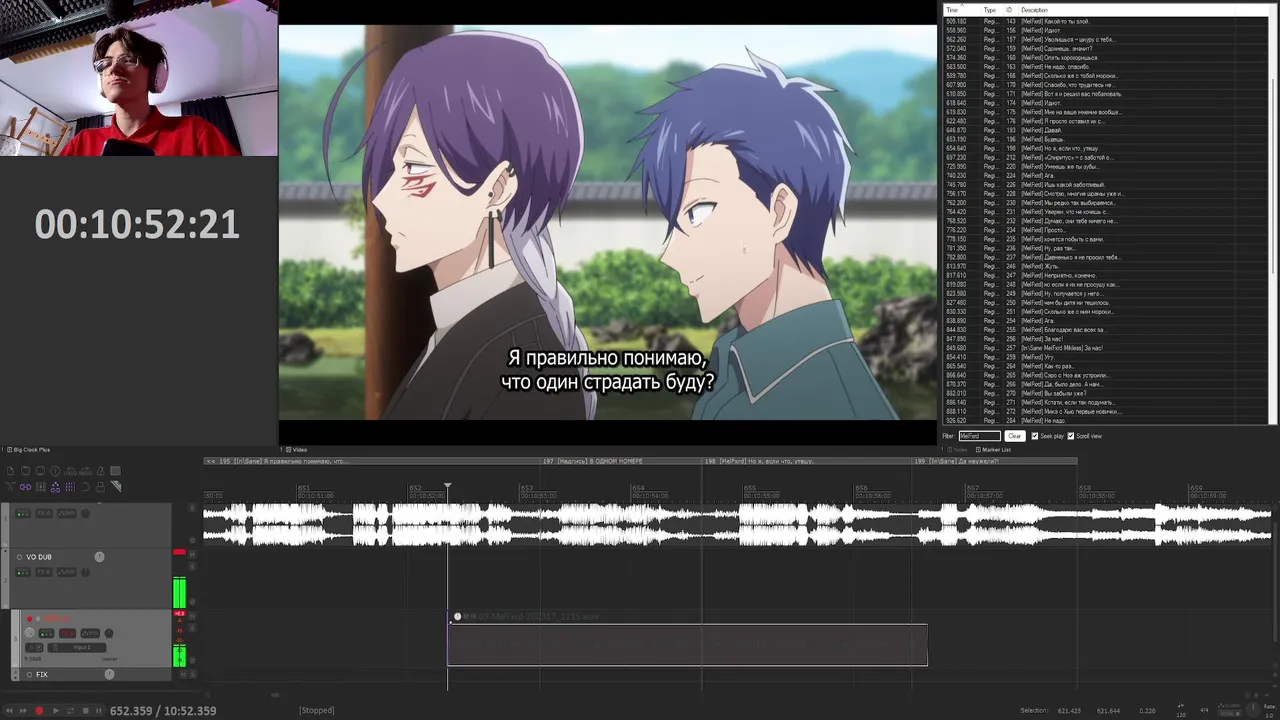The image size is (1280, 720).
Task: Switch to the Notes tab
Action: [x=958, y=450]
